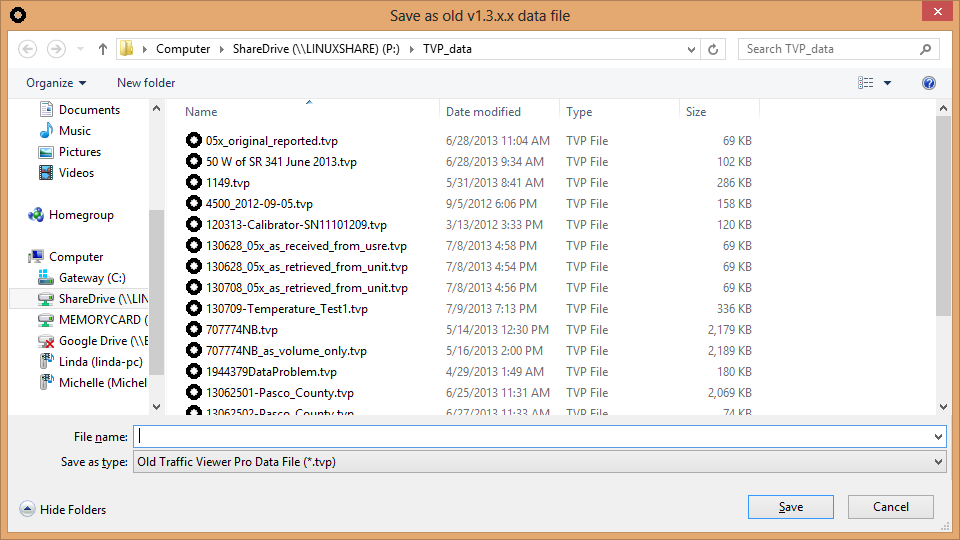
Task: Open the Organize dropdown menu
Action: click(56, 83)
